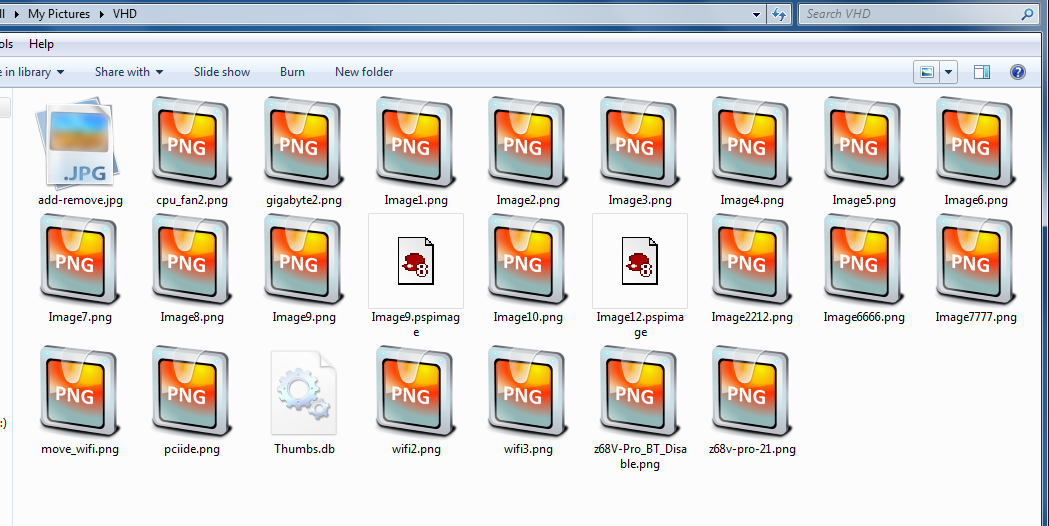Open Windows Explorer help button
Viewport: 1049px width, 526px height.
tap(1018, 72)
